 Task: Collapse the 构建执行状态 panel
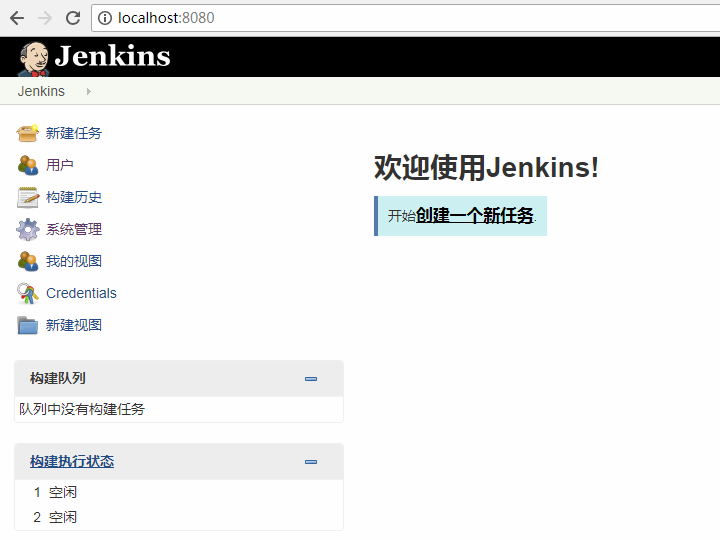pos(311,462)
